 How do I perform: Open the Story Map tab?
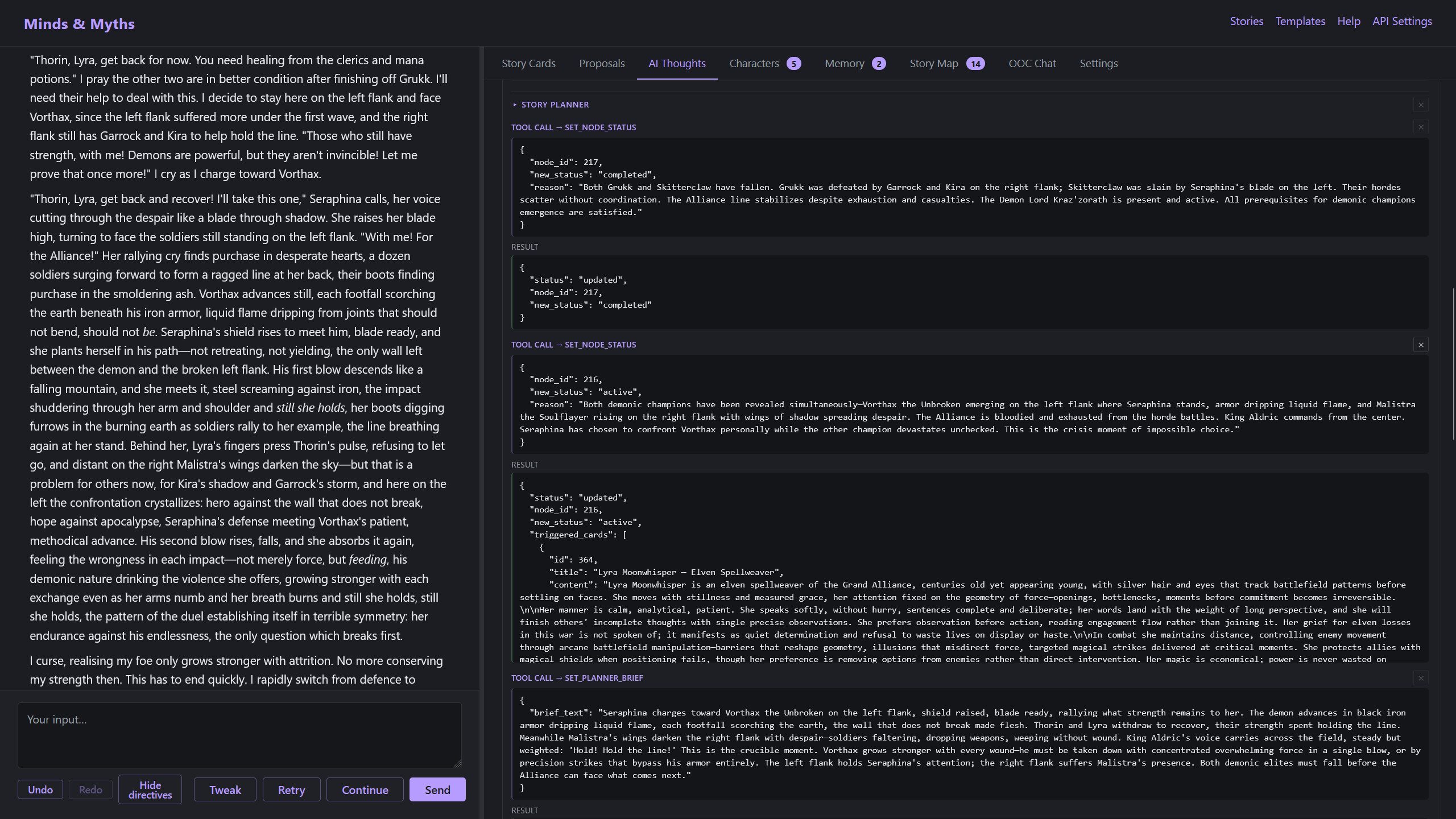pos(947,63)
